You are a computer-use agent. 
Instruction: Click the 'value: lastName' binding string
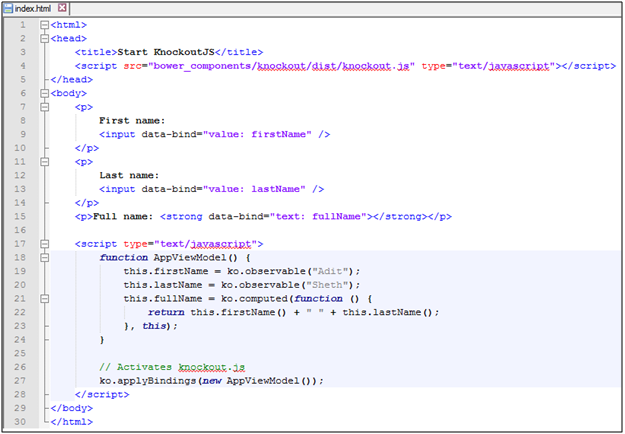(254, 189)
